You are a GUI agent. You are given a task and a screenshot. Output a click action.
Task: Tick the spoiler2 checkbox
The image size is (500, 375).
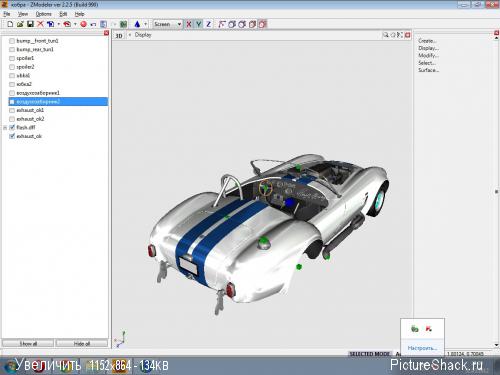[12, 67]
